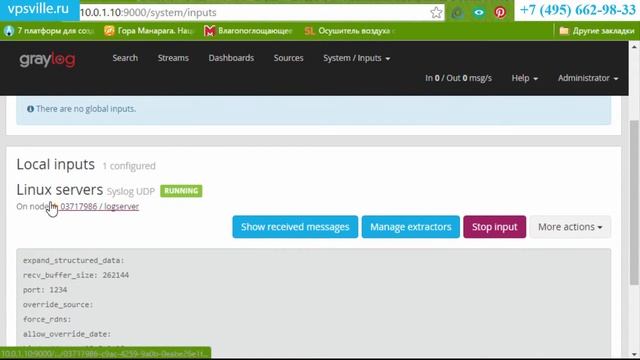Expand the Administrator user menu
Screen dimensions: 640x360
coord(588,78)
